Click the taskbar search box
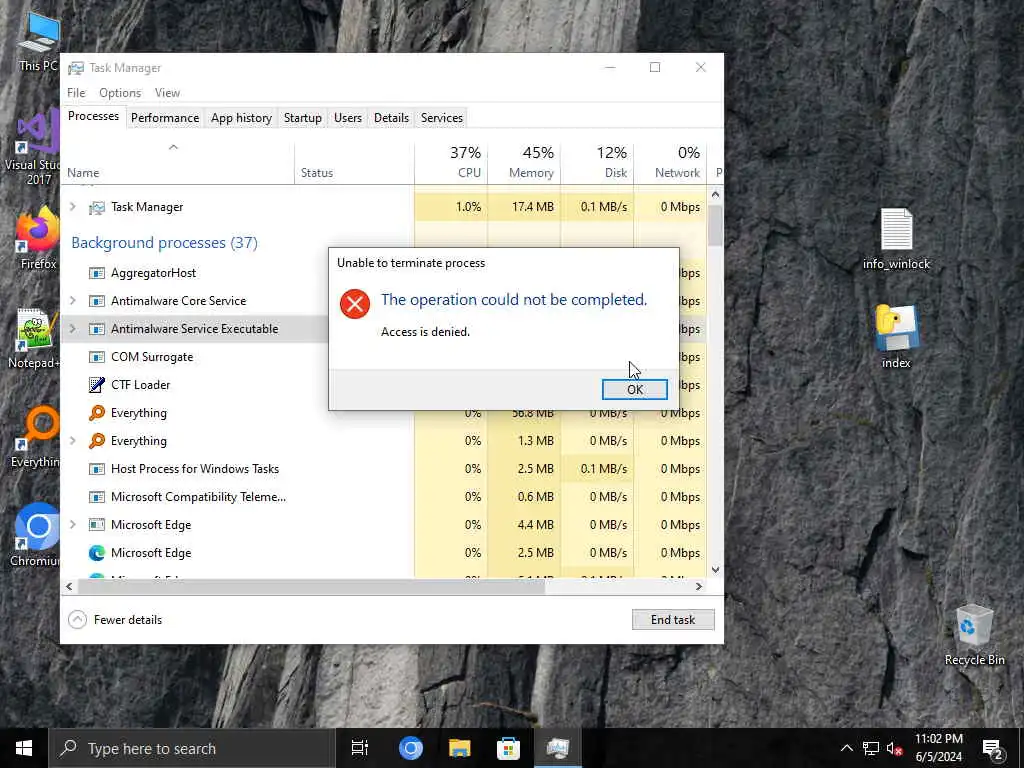Image resolution: width=1024 pixels, height=768 pixels. pyautogui.click(x=191, y=748)
